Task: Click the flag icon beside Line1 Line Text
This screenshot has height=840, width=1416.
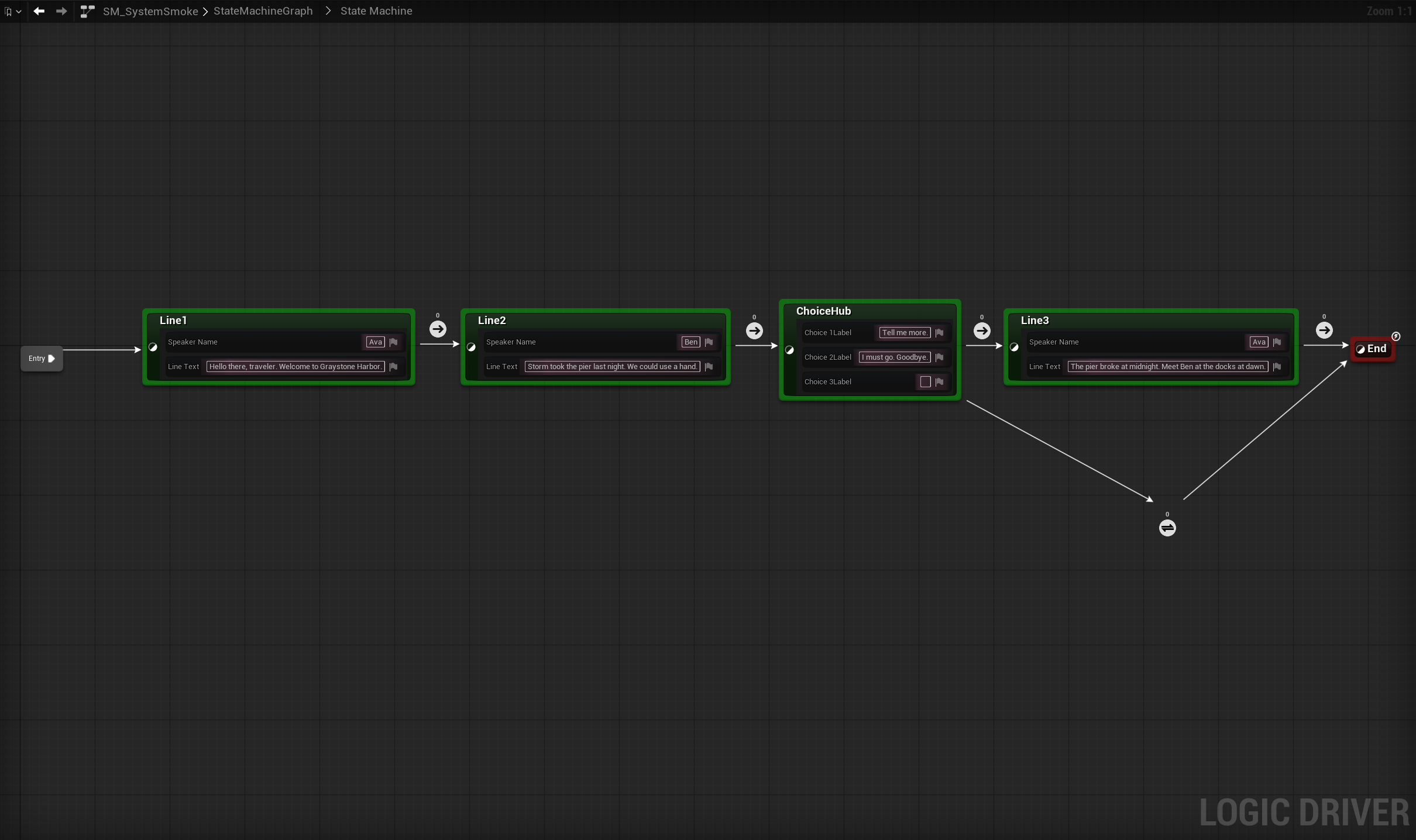Action: 394,367
